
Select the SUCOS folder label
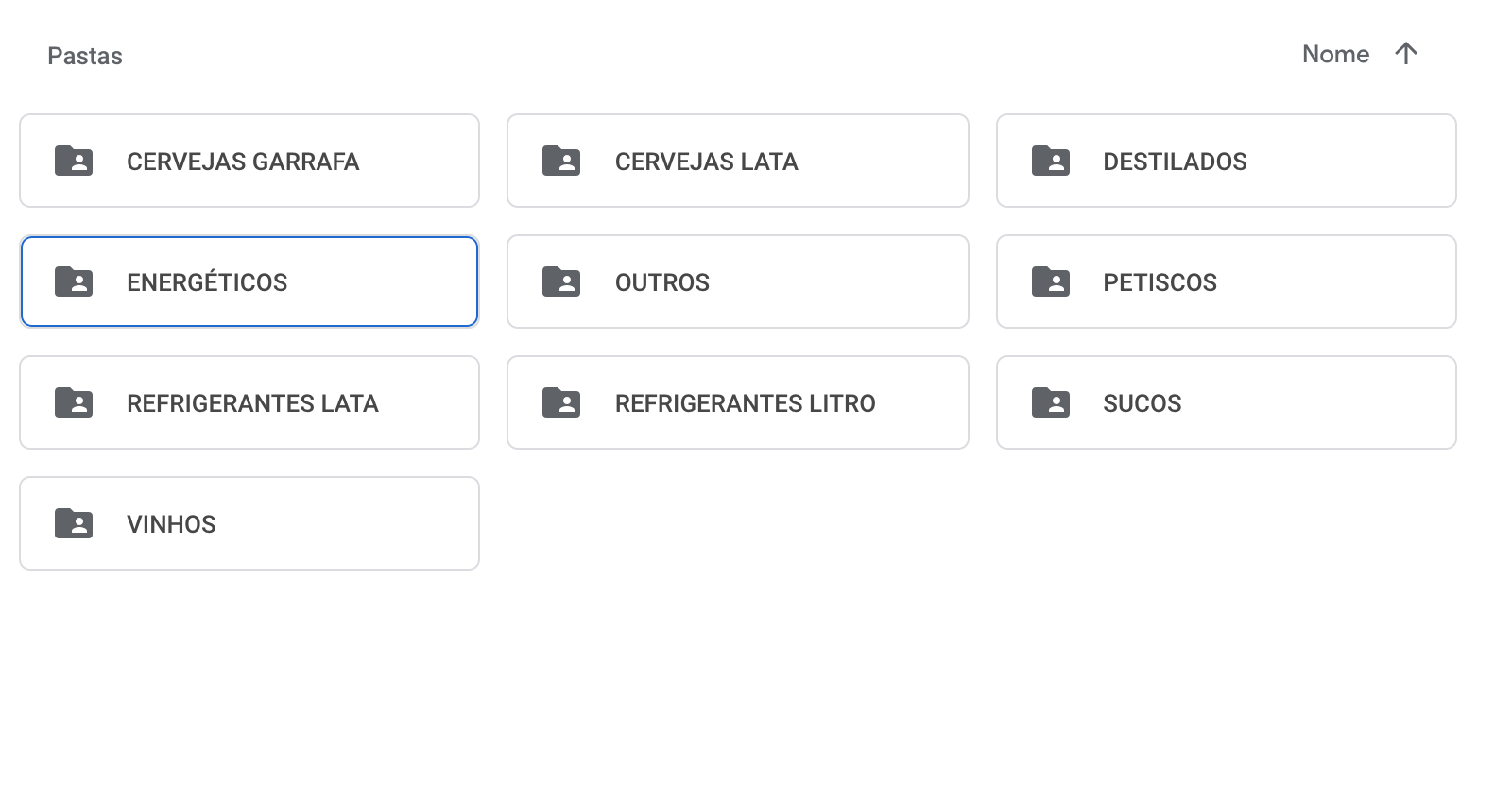pos(1142,403)
